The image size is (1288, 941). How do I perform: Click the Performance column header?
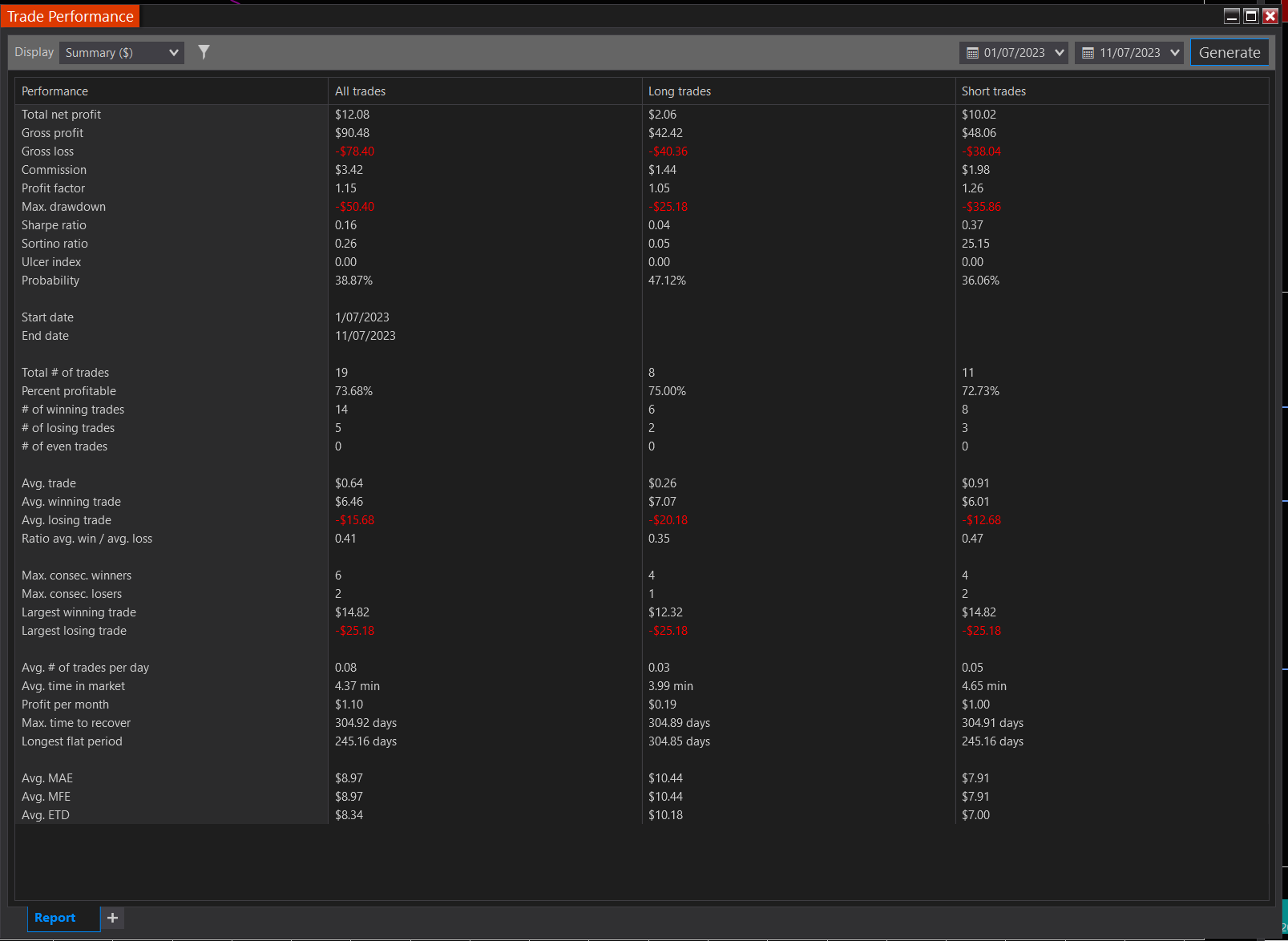point(55,91)
